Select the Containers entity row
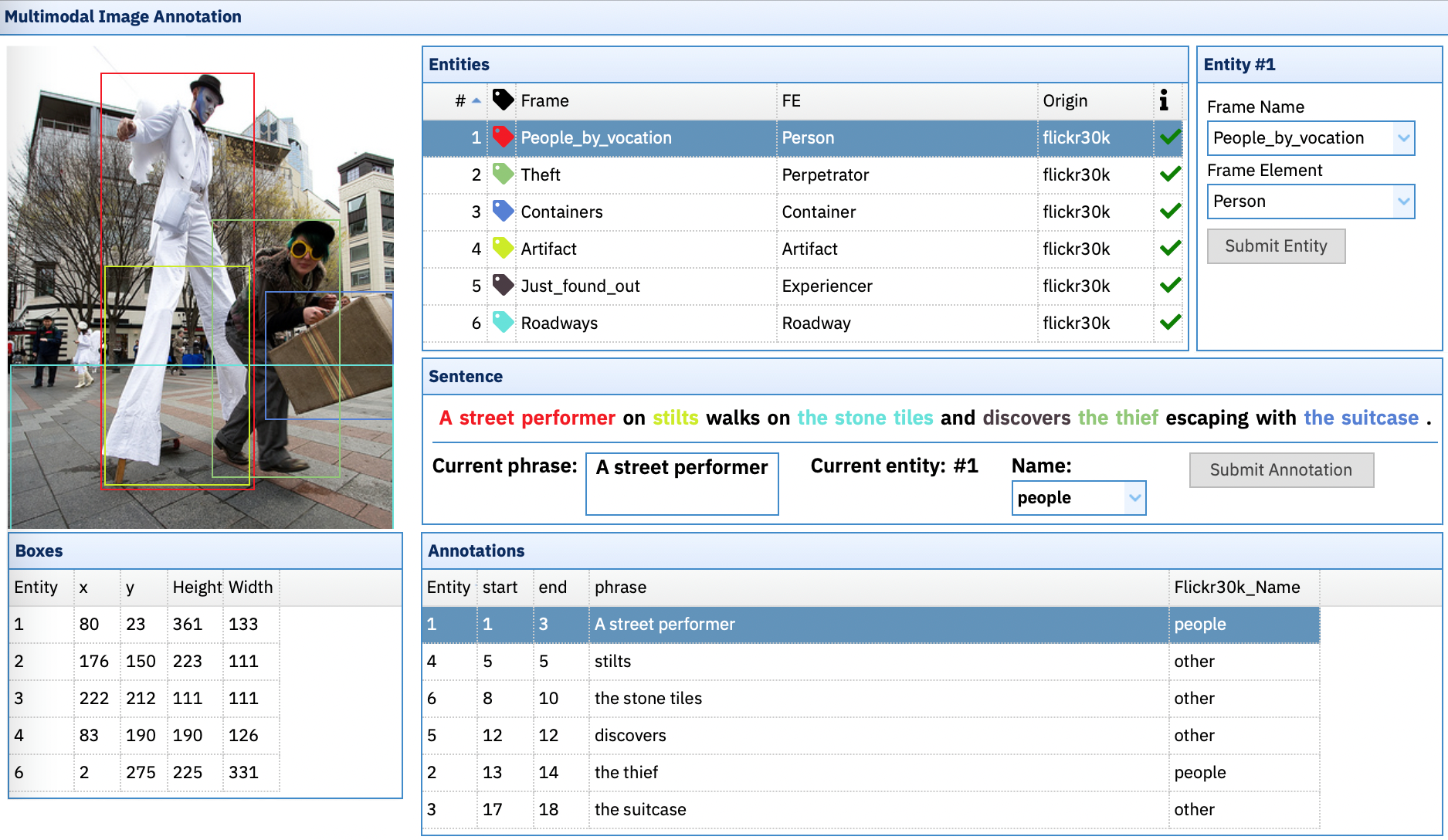1448x840 pixels. pos(805,212)
